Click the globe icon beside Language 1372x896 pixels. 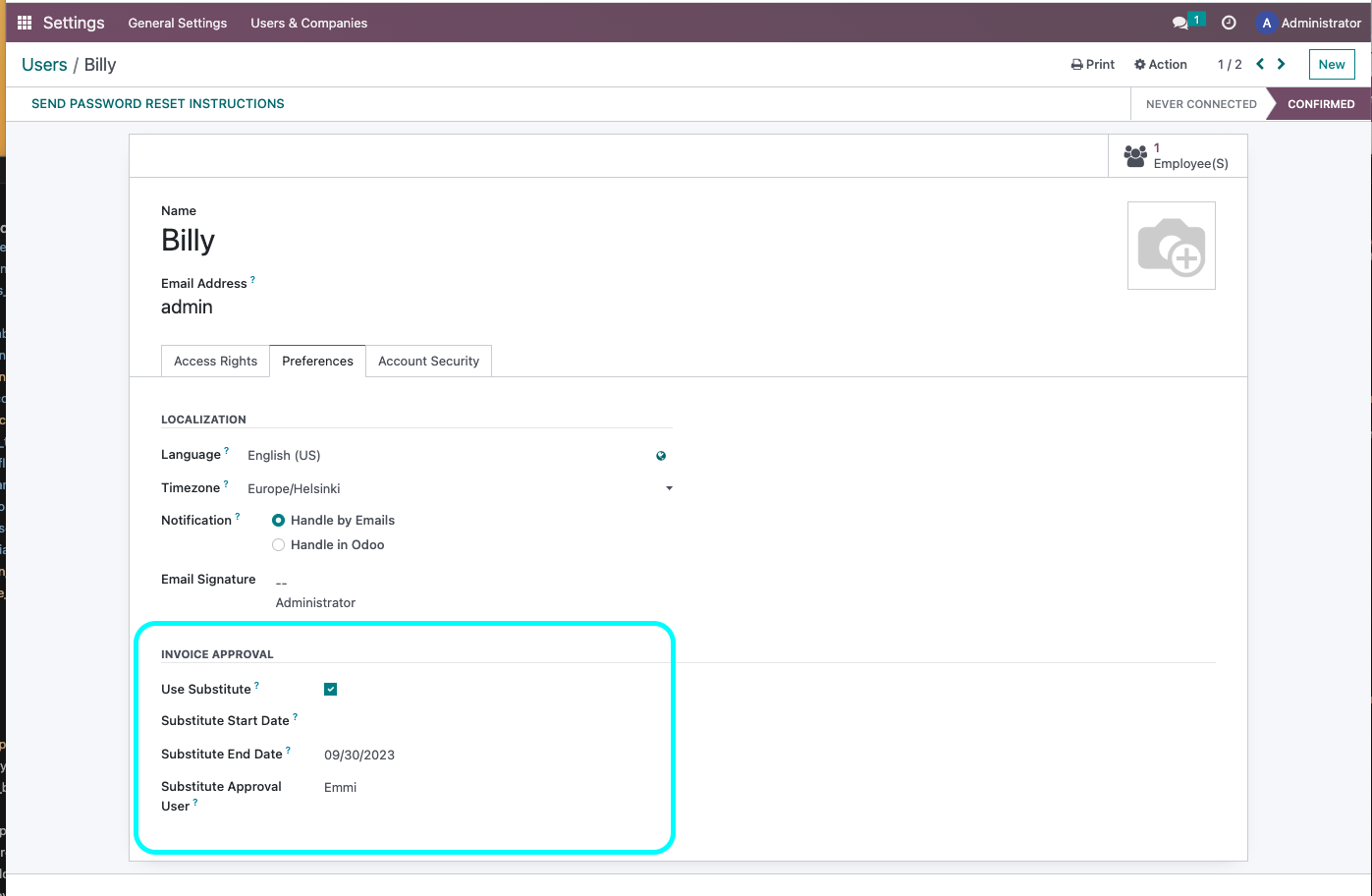(660, 455)
